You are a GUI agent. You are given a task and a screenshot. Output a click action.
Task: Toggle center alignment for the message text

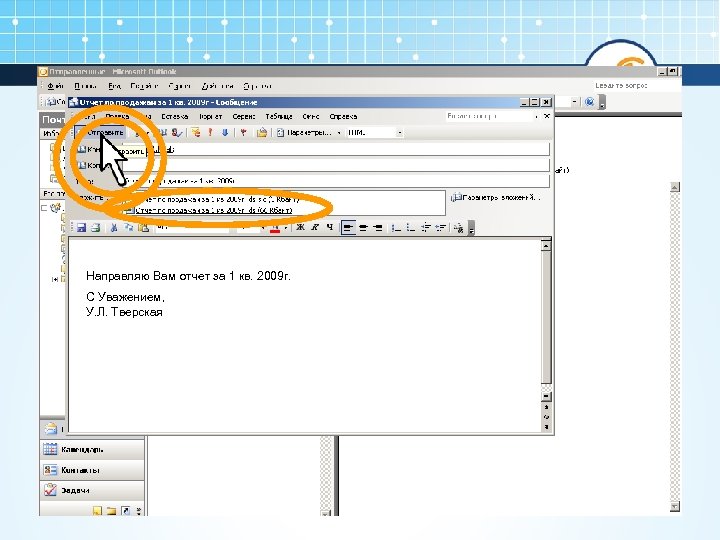[x=363, y=227]
